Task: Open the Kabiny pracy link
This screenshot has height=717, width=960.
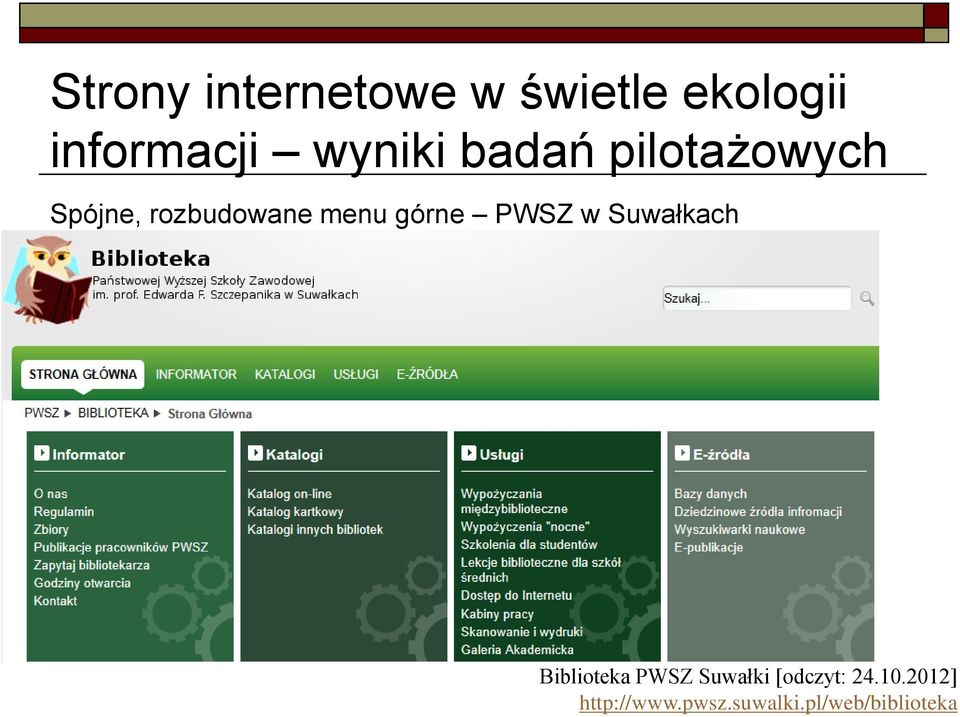Action: click(x=497, y=614)
